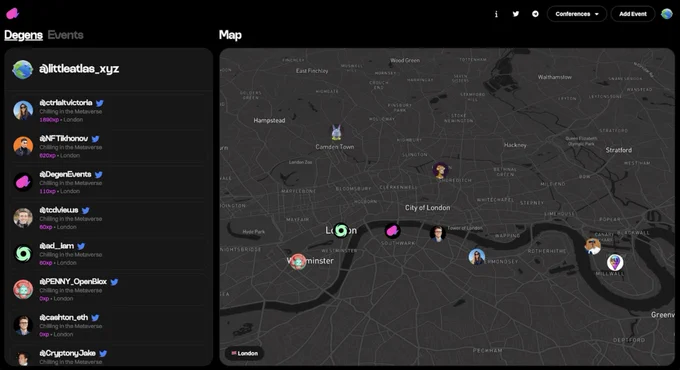Open Twitter icon next to @PENNY_OpenBlox
Viewport: 680px width, 370px height.
coord(114,282)
